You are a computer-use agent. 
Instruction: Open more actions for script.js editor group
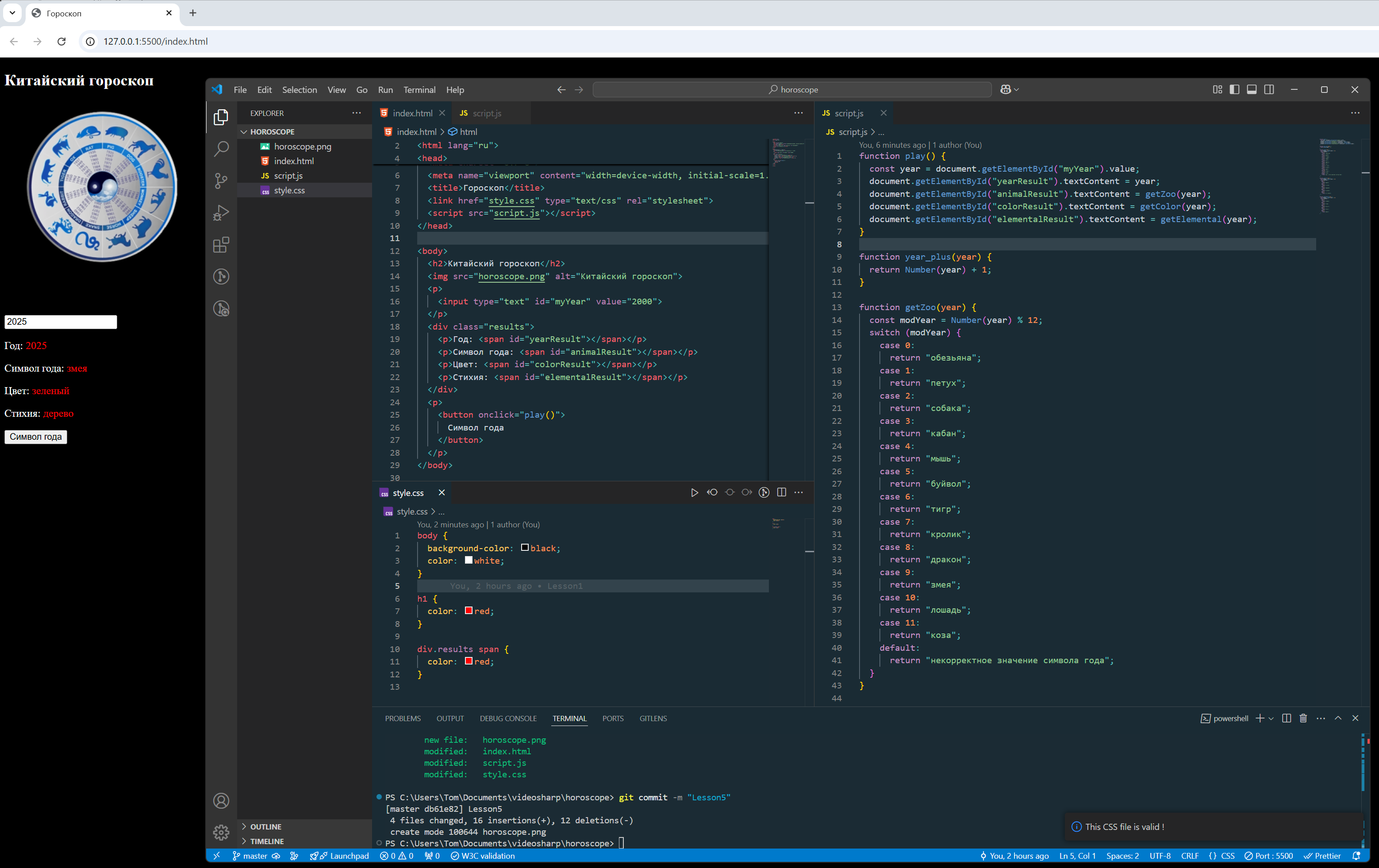tap(1356, 113)
